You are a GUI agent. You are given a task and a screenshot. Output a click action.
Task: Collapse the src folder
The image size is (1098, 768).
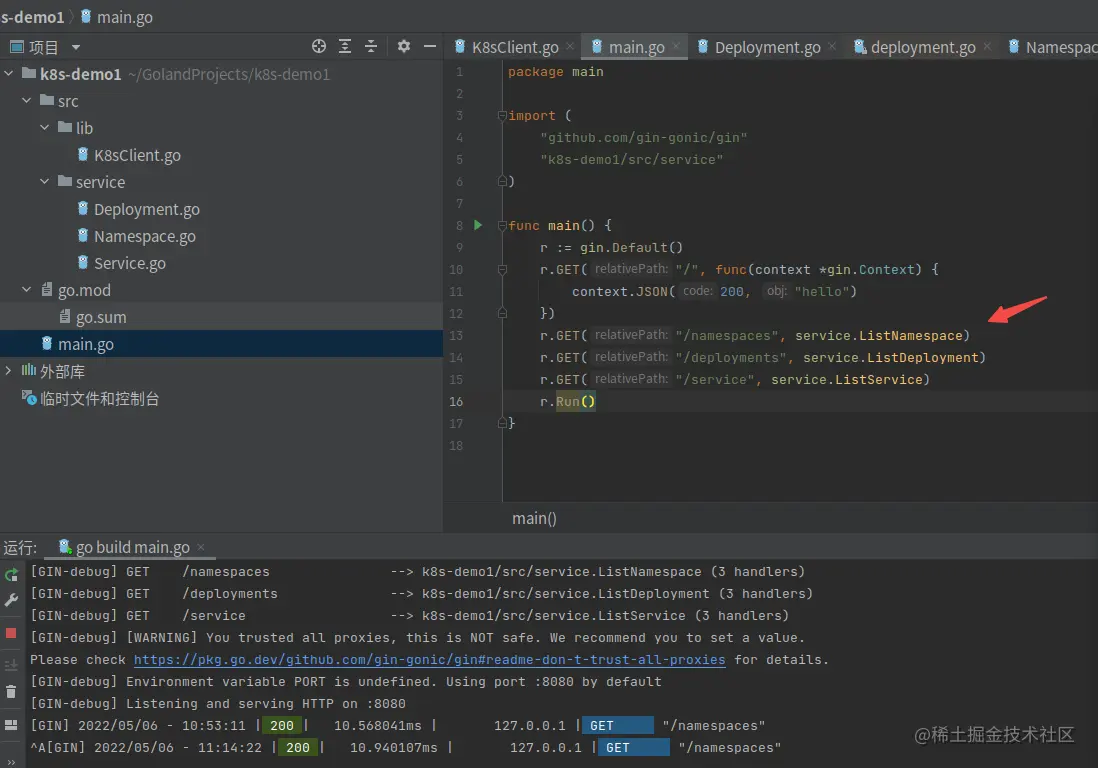27,101
